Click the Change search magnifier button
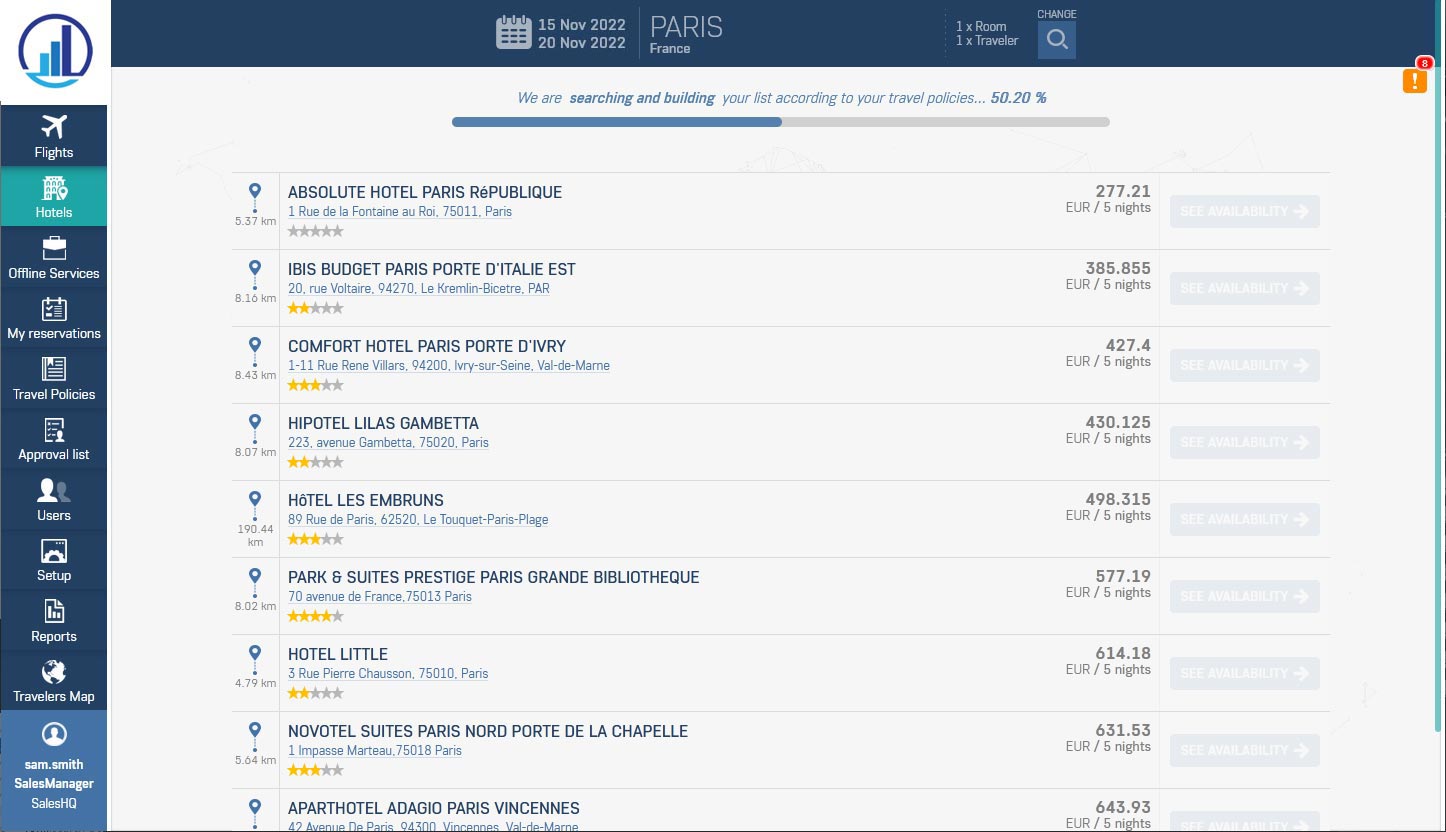The image size is (1446, 832). (x=1056, y=40)
